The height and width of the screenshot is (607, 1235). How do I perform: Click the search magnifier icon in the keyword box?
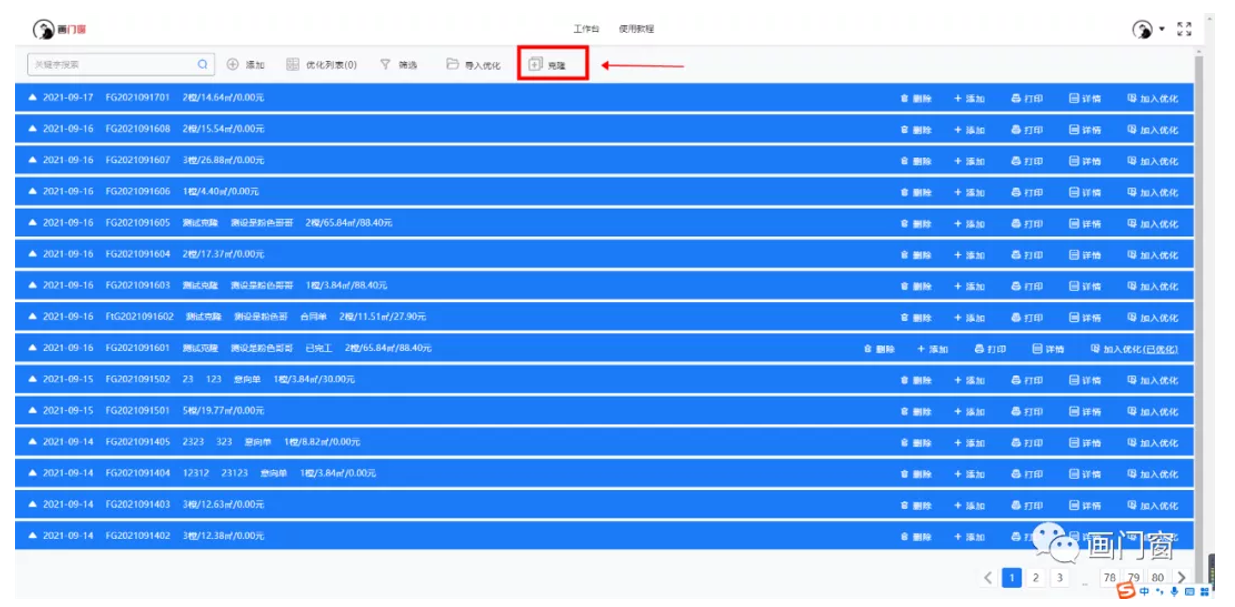pyautogui.click(x=203, y=64)
